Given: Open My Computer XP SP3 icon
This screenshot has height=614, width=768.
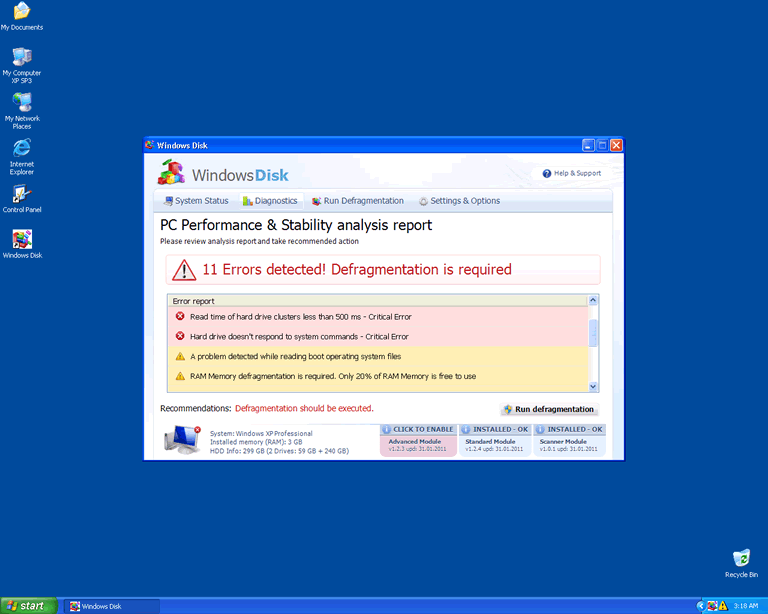Looking at the screenshot, I should (x=21, y=57).
